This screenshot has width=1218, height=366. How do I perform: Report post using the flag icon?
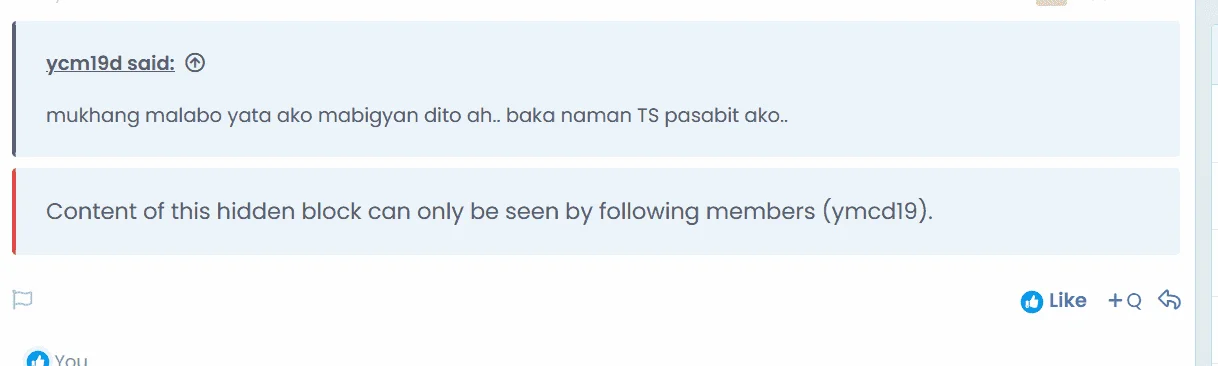22,299
